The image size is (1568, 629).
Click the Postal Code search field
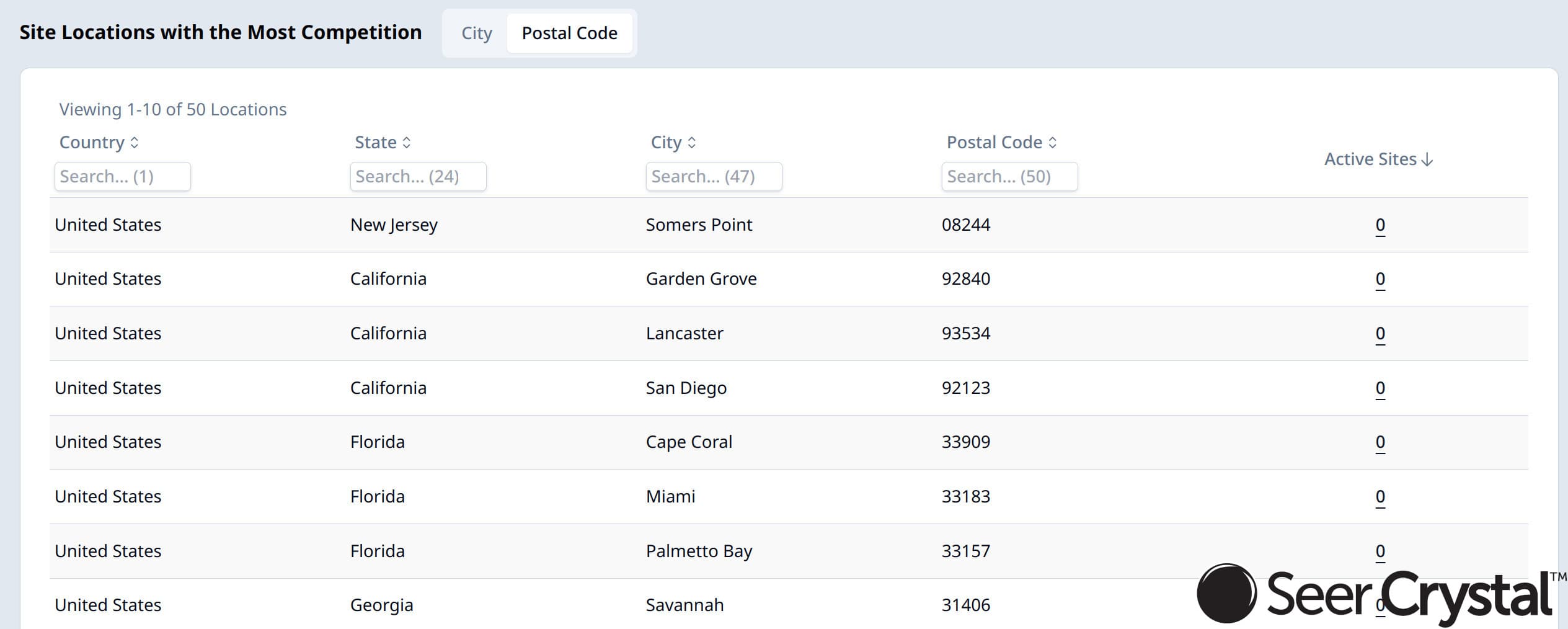pos(1009,176)
